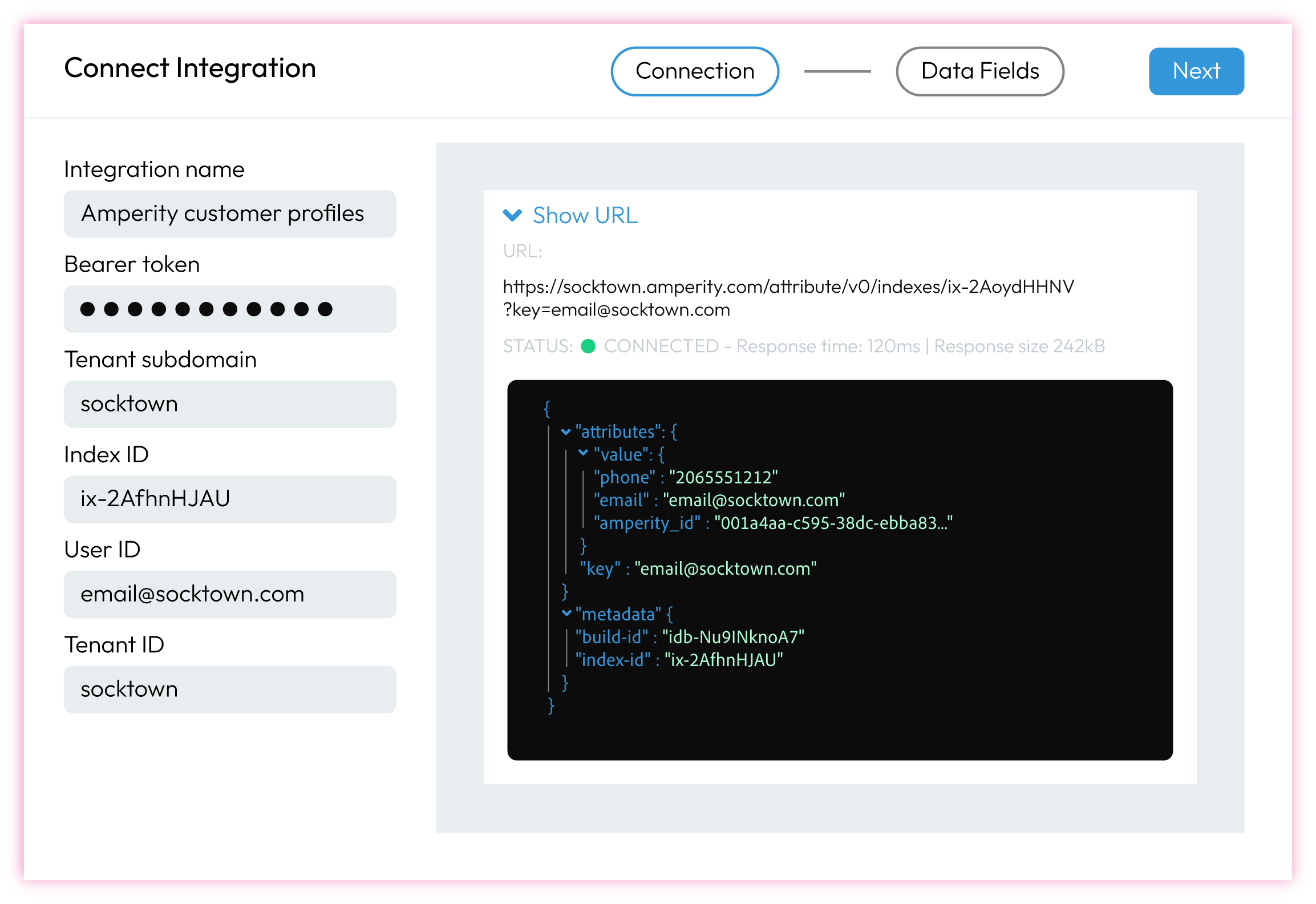
Task: Select the Connection step tab
Action: [x=695, y=71]
